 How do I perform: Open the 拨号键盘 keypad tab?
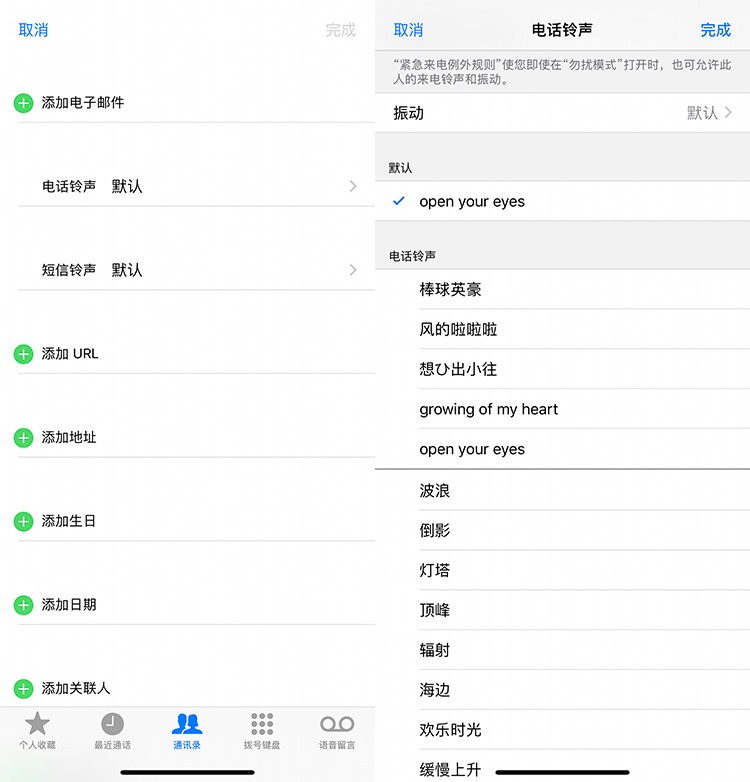[262, 731]
